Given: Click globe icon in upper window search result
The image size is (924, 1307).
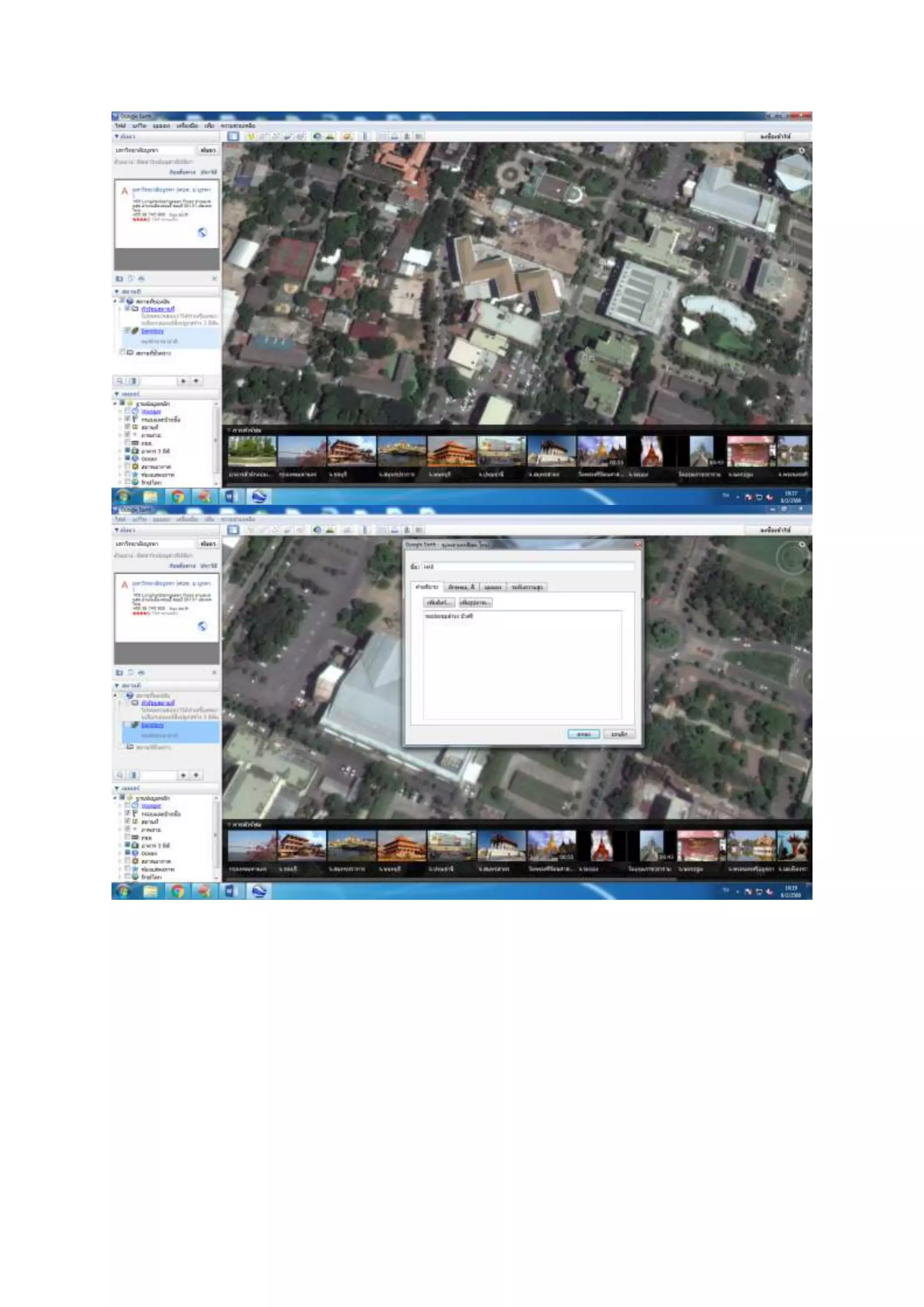Looking at the screenshot, I should pos(202,232).
